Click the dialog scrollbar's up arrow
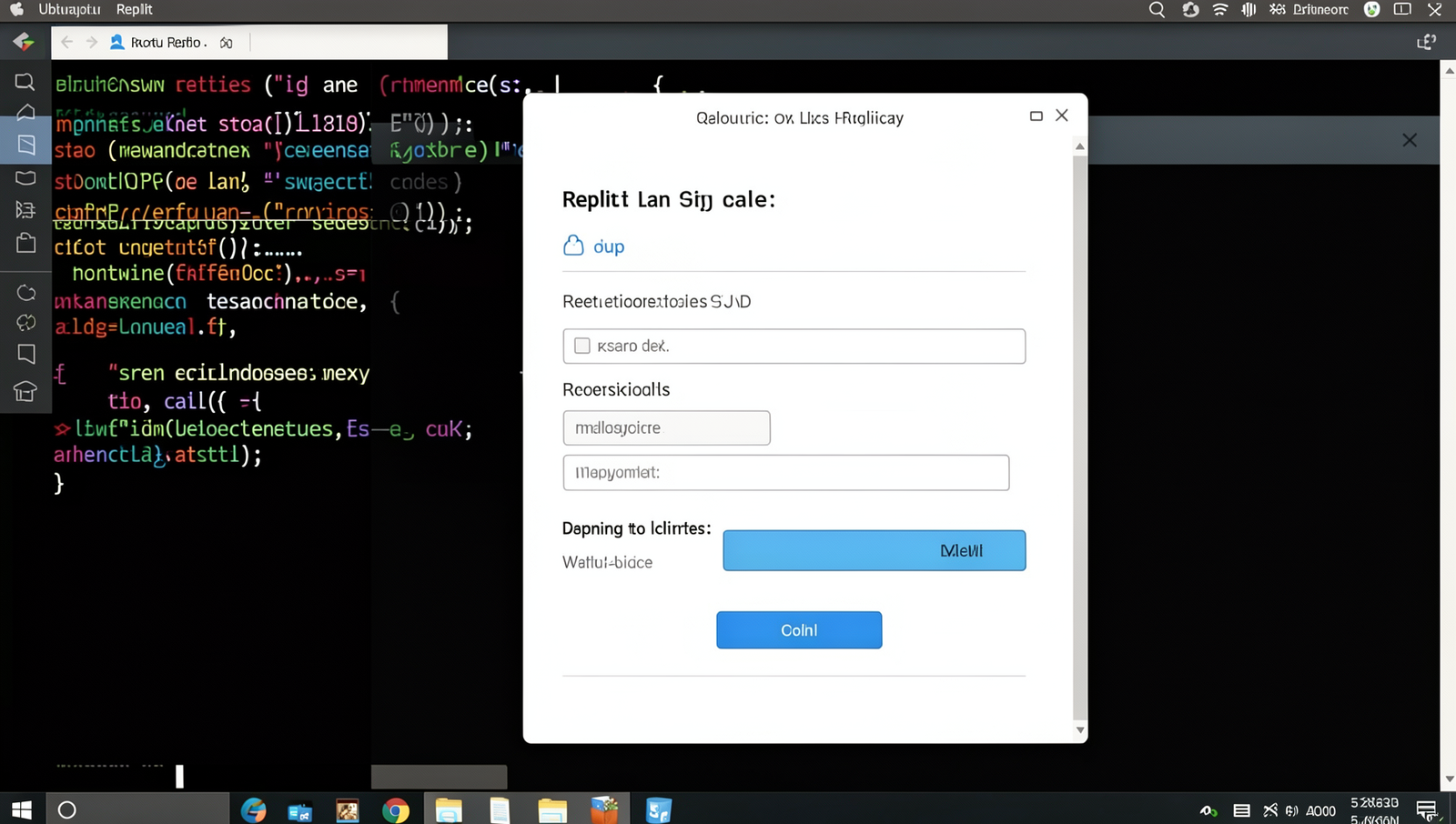This screenshot has height=824, width=1456. (x=1080, y=146)
